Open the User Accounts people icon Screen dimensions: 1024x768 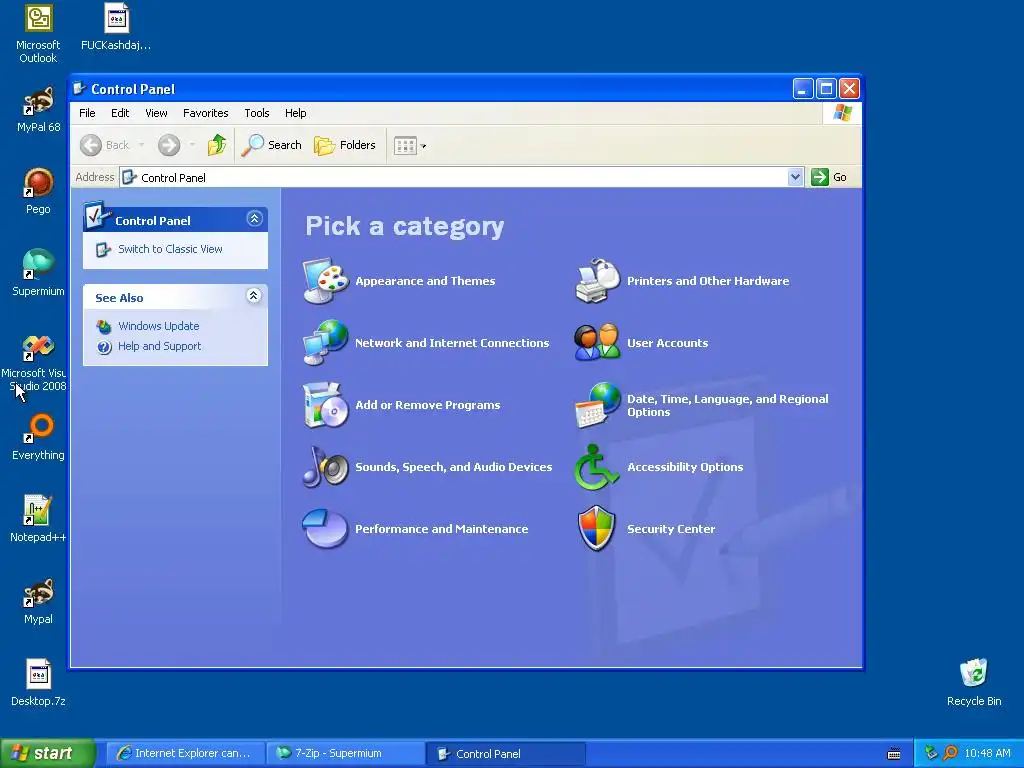click(x=598, y=343)
